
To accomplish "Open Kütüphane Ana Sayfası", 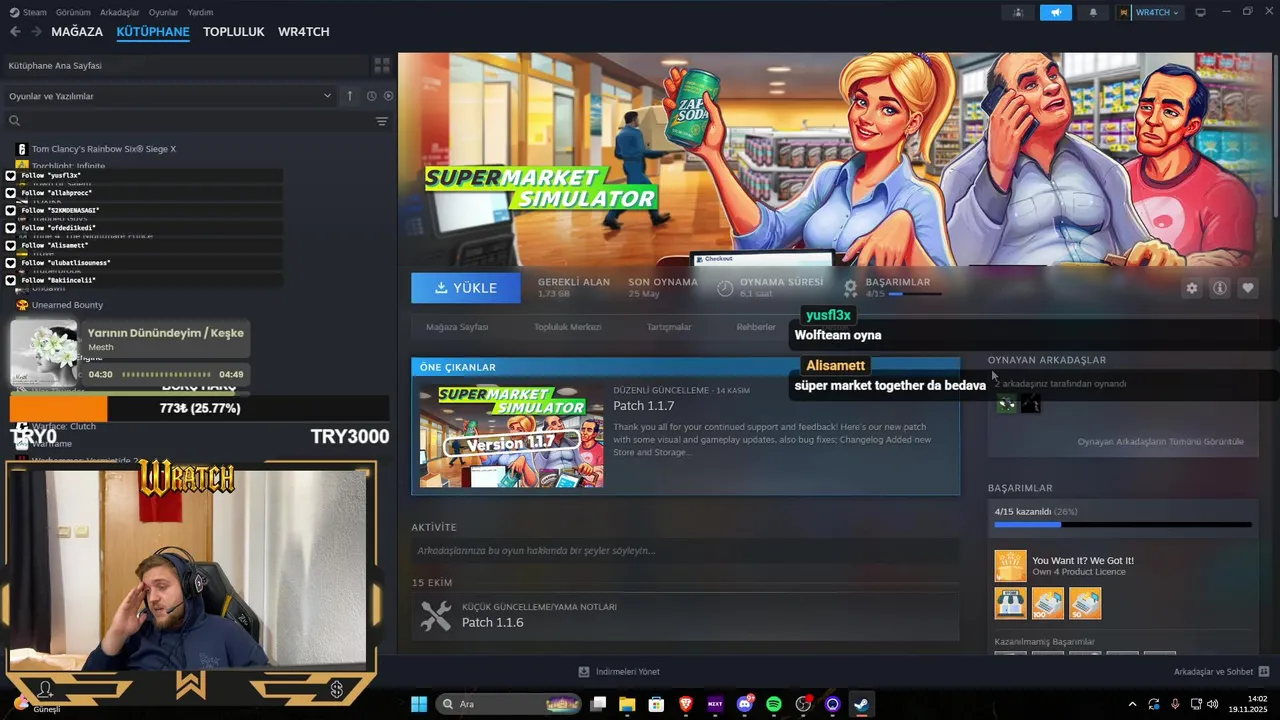I will 185,65.
